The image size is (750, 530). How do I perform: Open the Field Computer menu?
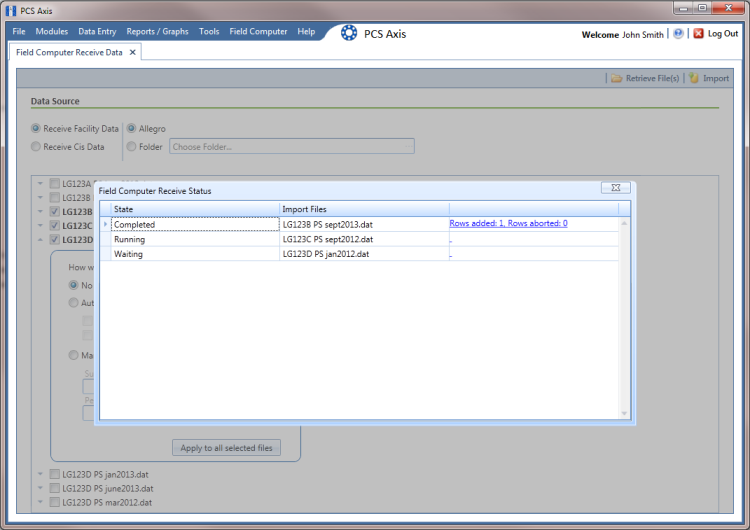258,32
